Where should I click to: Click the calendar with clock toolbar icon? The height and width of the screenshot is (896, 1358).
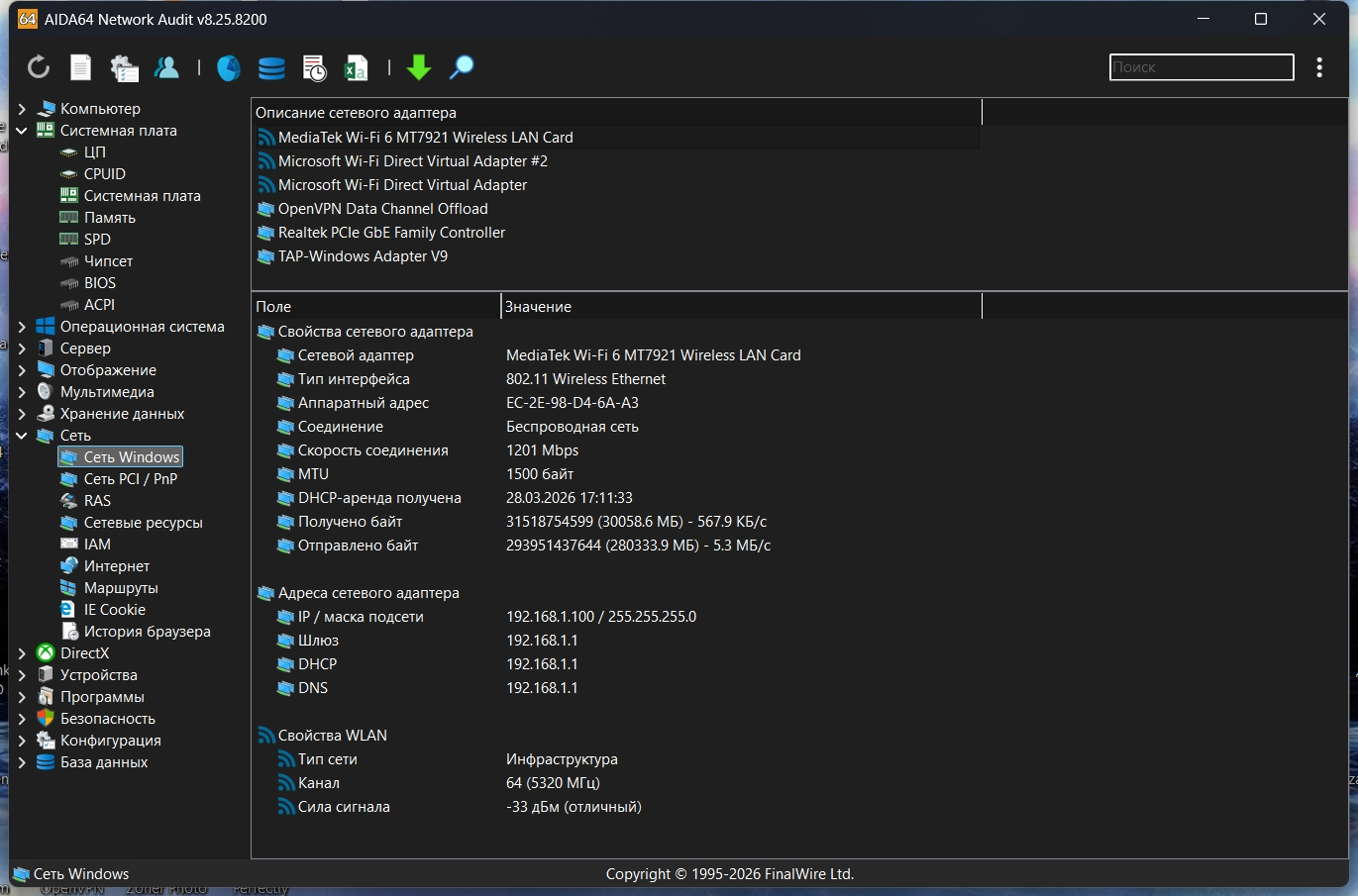click(x=314, y=67)
